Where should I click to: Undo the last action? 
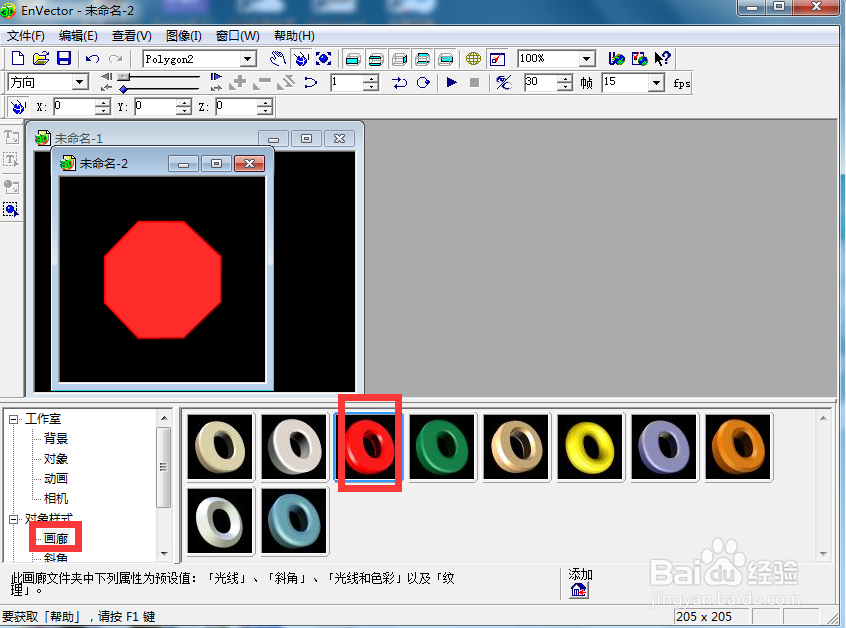pyautogui.click(x=93, y=58)
